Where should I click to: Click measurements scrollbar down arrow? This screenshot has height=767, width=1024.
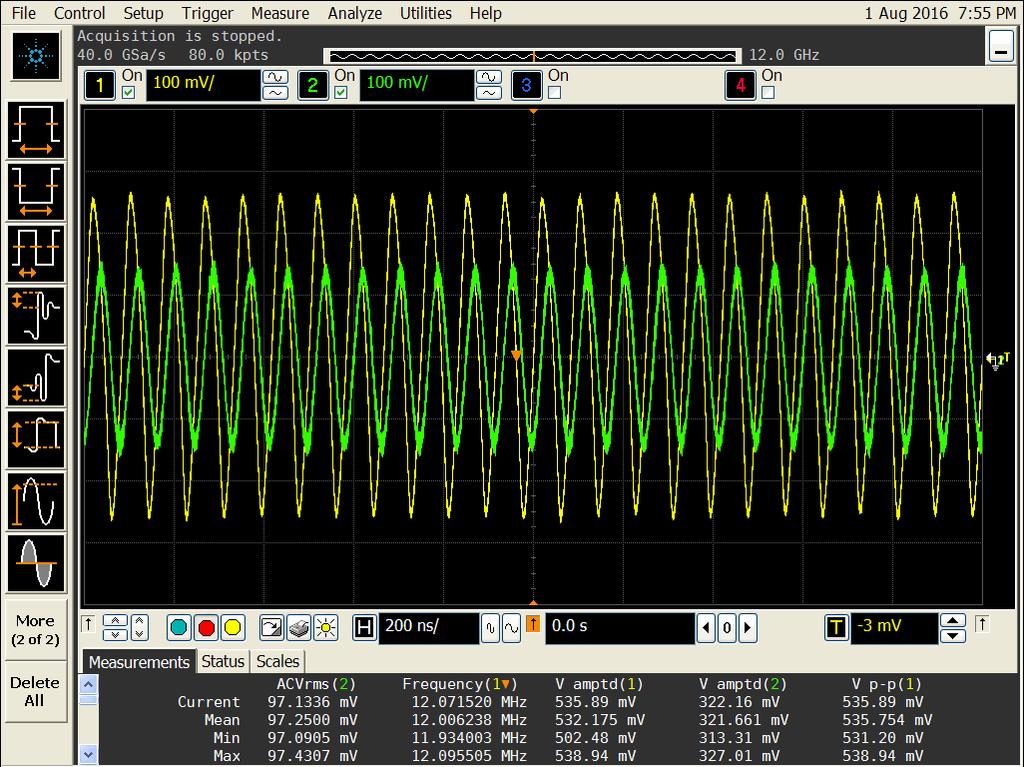click(88, 755)
